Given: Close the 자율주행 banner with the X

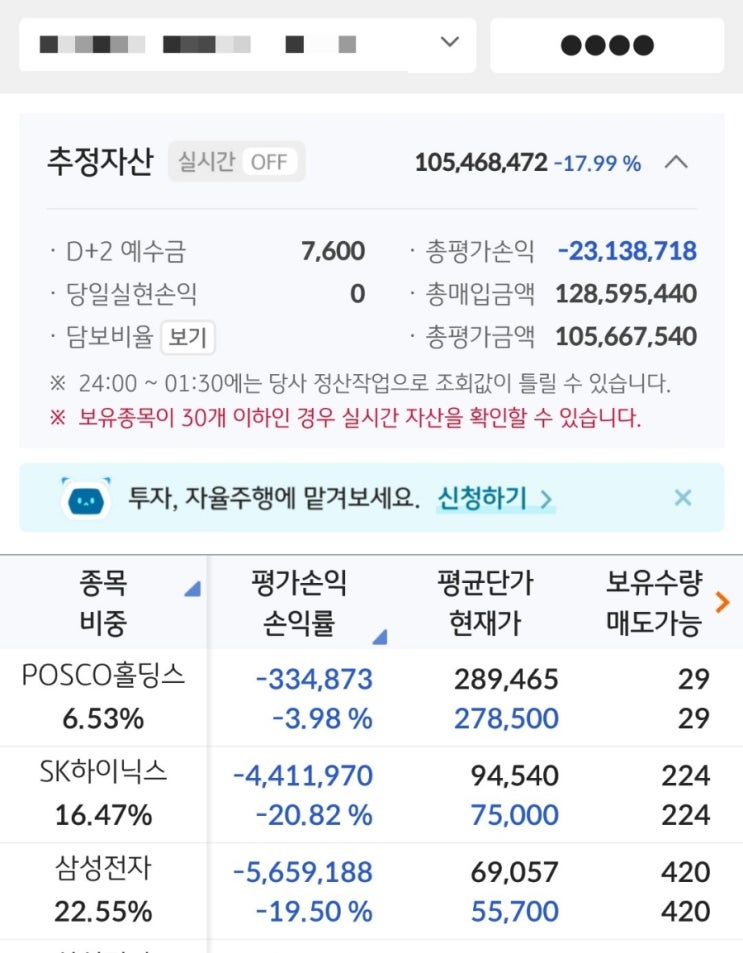Looking at the screenshot, I should tap(683, 498).
